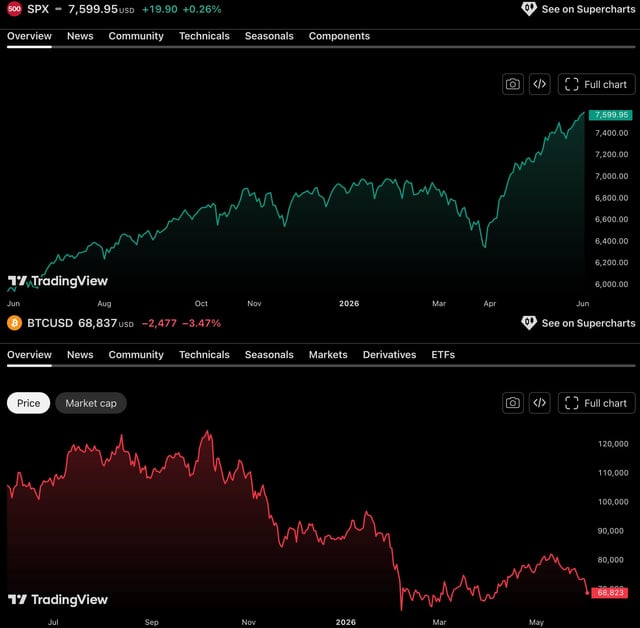Click the SPX change +0.26%

202,9
